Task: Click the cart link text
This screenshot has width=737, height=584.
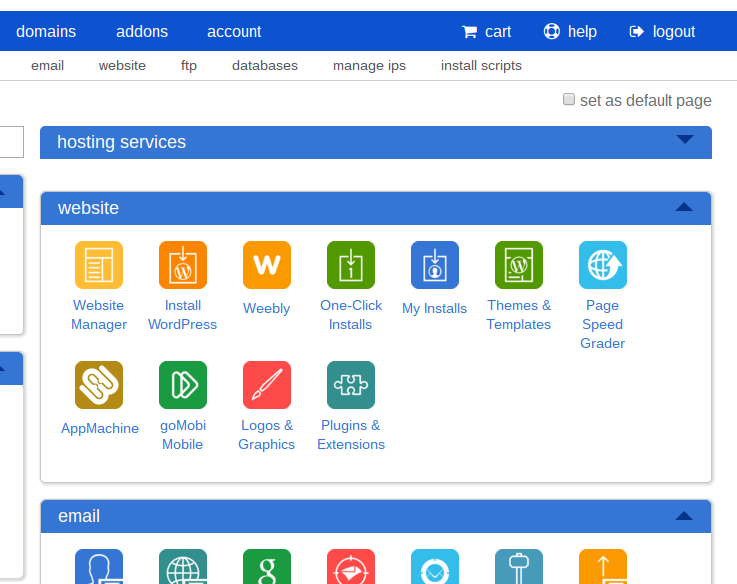Action: pos(498,32)
